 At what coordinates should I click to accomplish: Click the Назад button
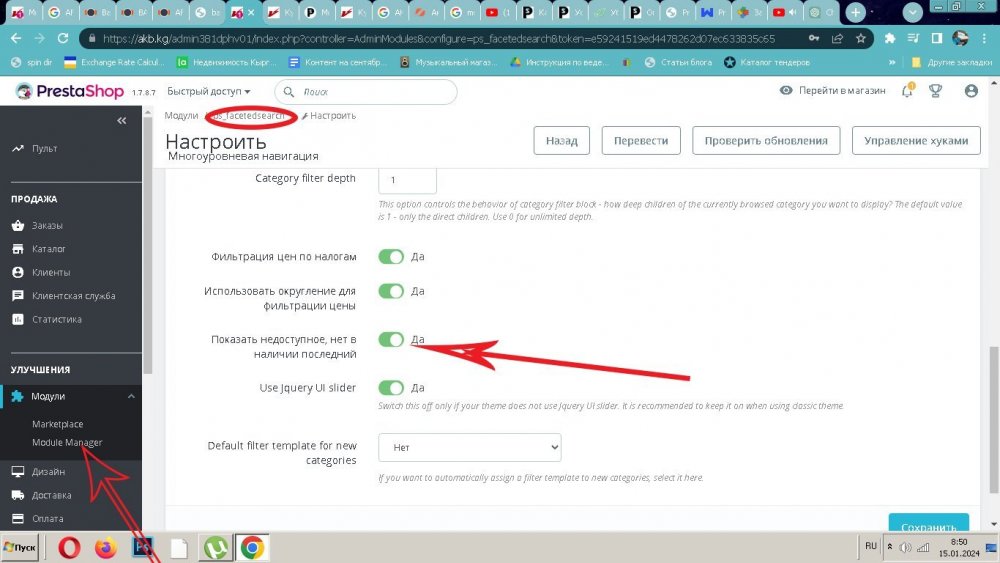[561, 140]
